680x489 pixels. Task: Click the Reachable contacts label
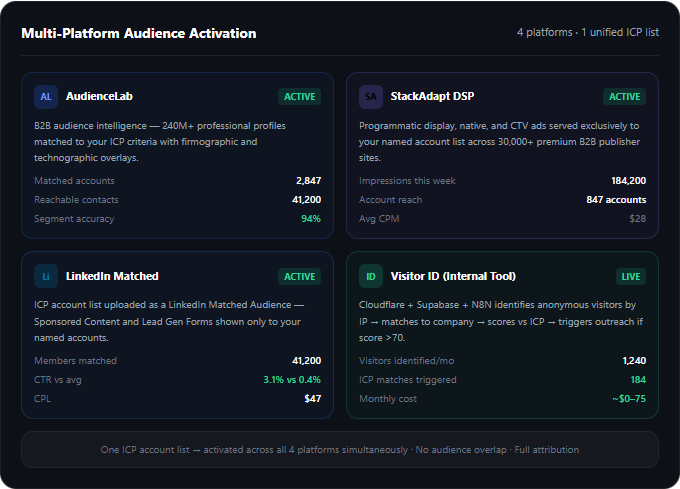[x=76, y=200]
